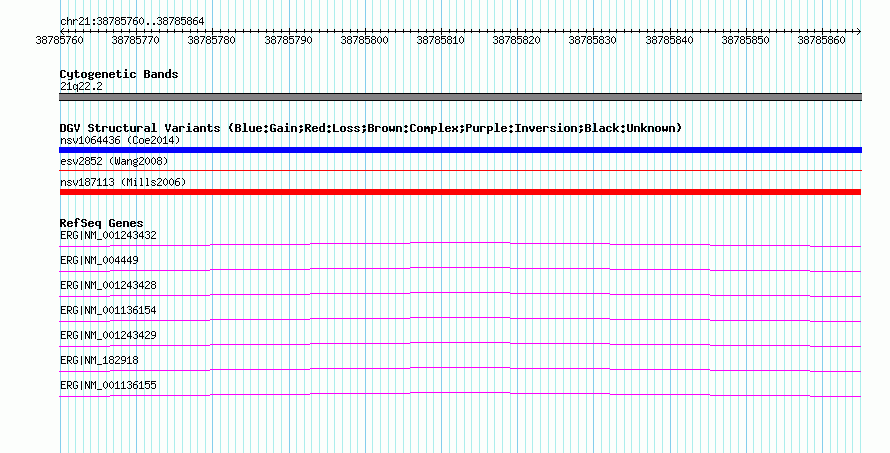Click ruler coordinate 38785780
This screenshot has width=890, height=453.
click(x=212, y=40)
